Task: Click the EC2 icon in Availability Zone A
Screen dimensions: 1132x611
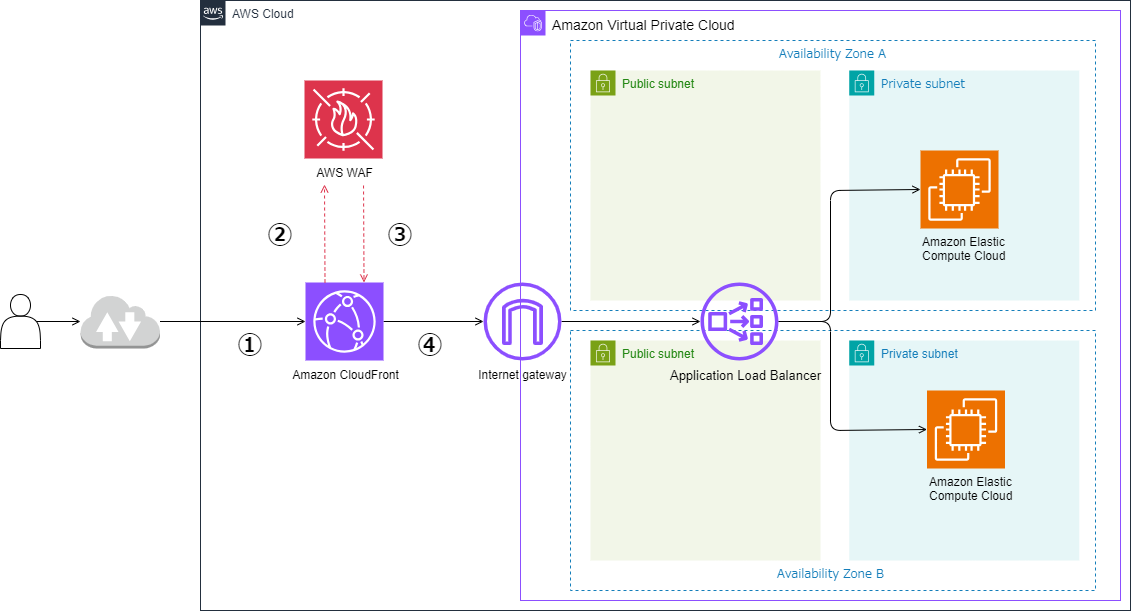Action: tap(959, 189)
